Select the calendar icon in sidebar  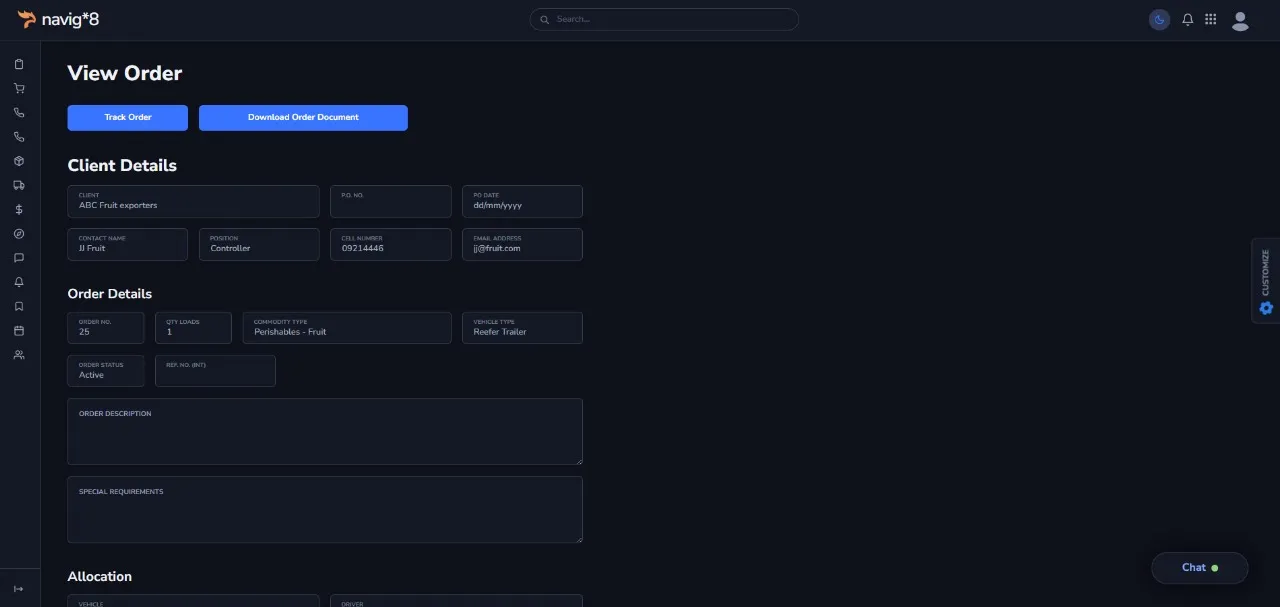19,331
